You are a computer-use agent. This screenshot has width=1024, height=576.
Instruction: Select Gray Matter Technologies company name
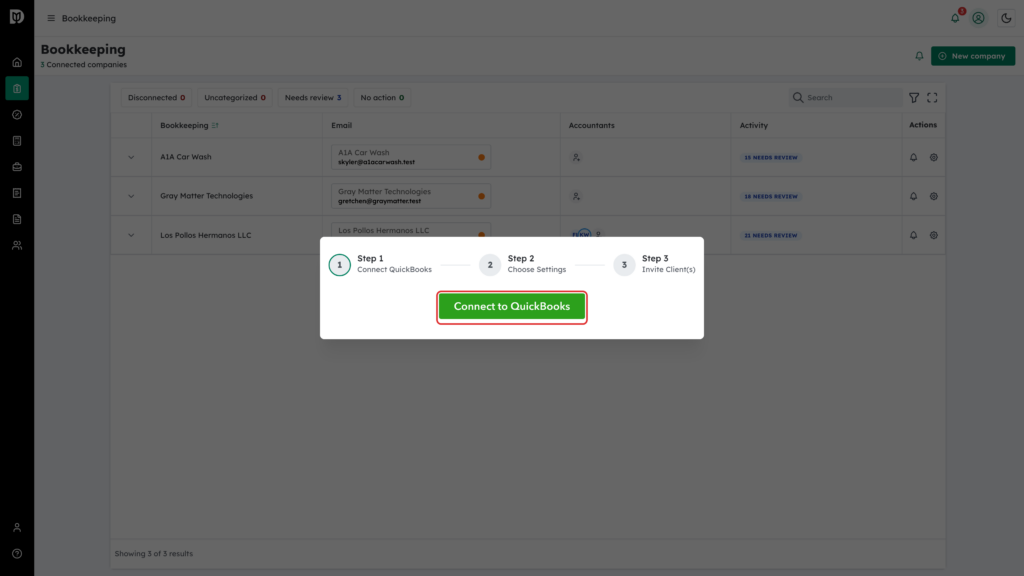tap(206, 196)
